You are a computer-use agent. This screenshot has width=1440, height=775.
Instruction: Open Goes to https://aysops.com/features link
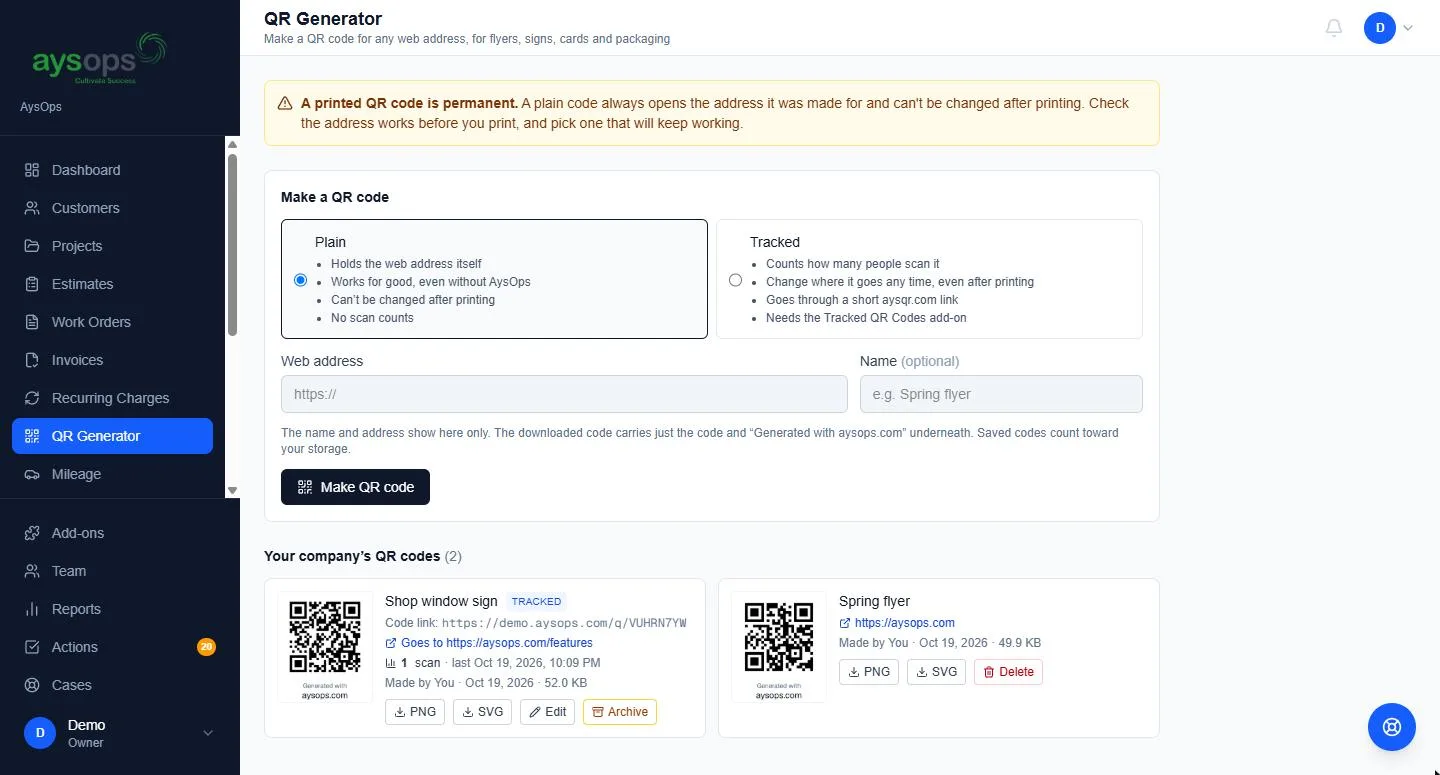[x=489, y=643]
